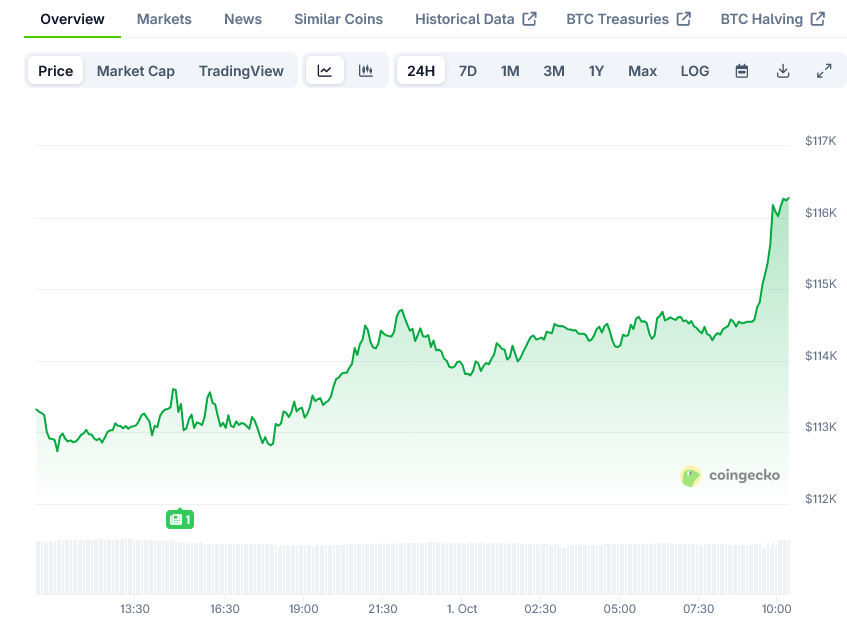The width and height of the screenshot is (847, 633).
Task: Switch to candlestick chart icon
Action: tap(366, 71)
